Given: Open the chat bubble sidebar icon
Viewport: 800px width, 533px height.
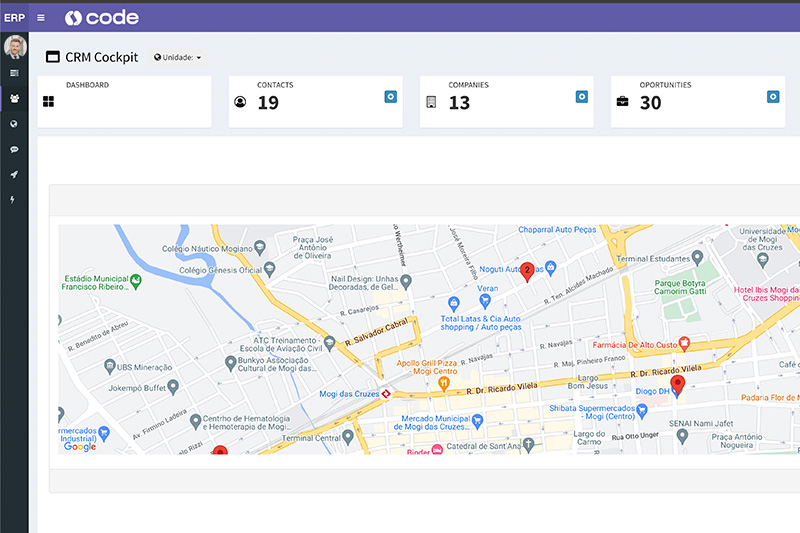Looking at the screenshot, I should (x=14, y=149).
